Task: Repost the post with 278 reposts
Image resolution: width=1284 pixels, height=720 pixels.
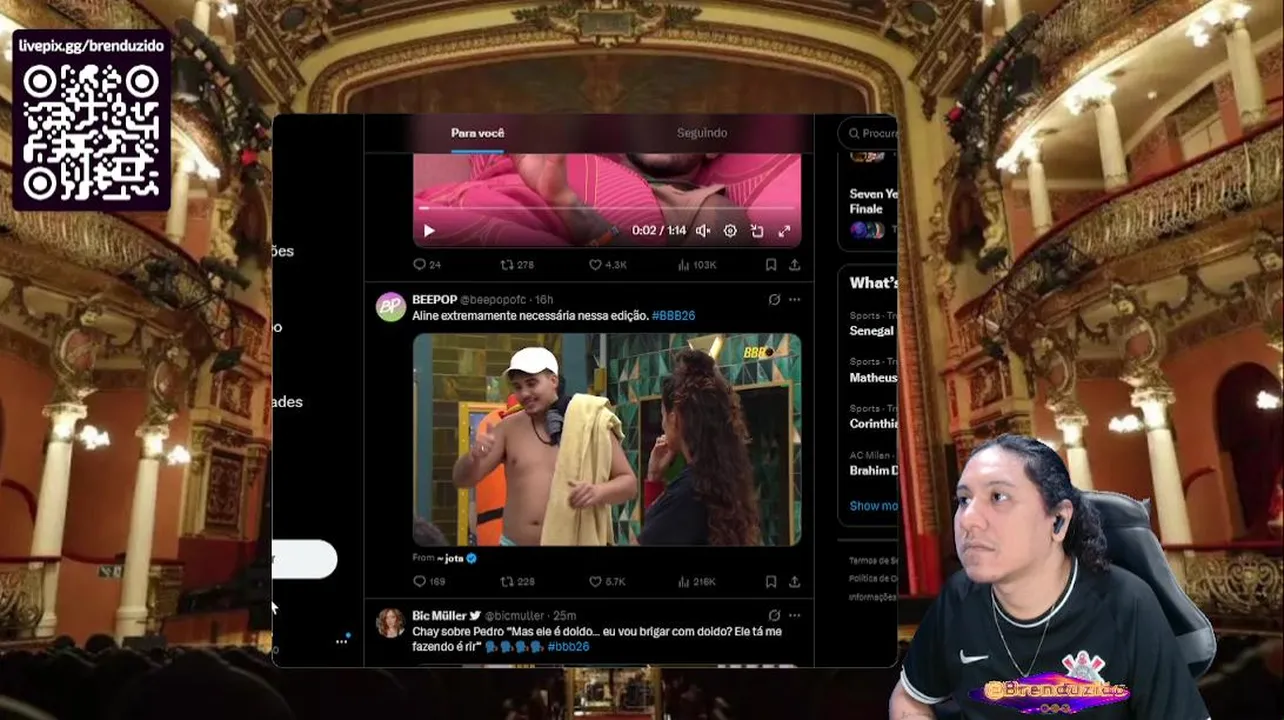Action: pyautogui.click(x=517, y=265)
